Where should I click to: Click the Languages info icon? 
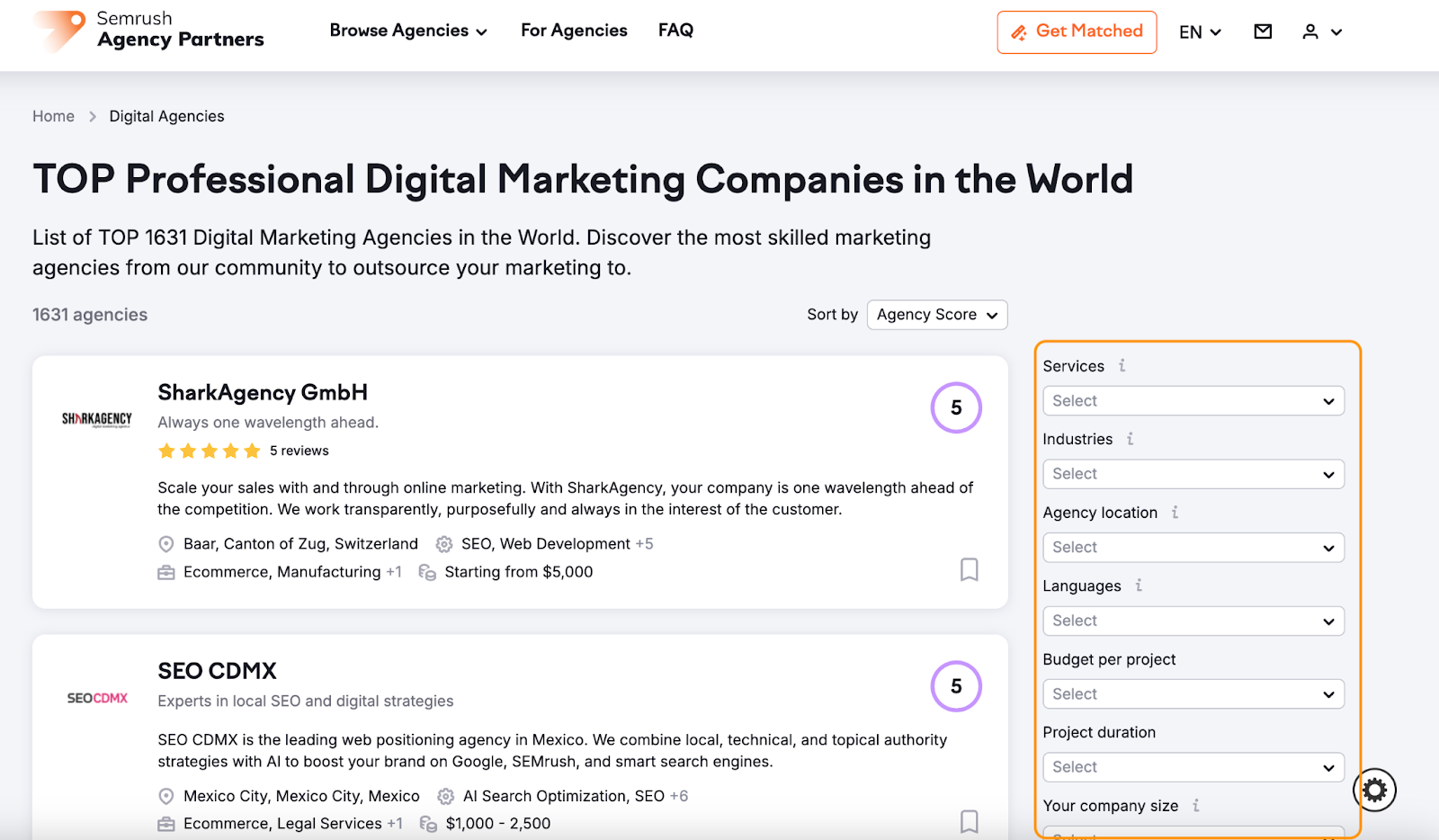coord(1139,585)
